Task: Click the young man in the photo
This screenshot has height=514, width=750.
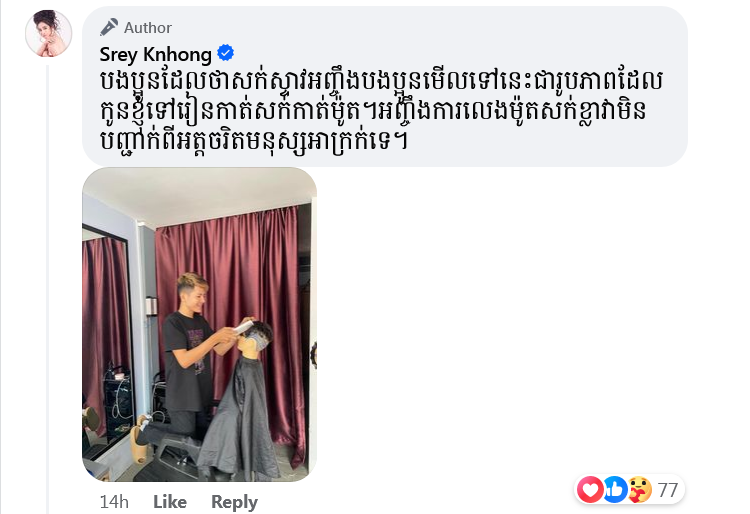Action: click(x=191, y=349)
